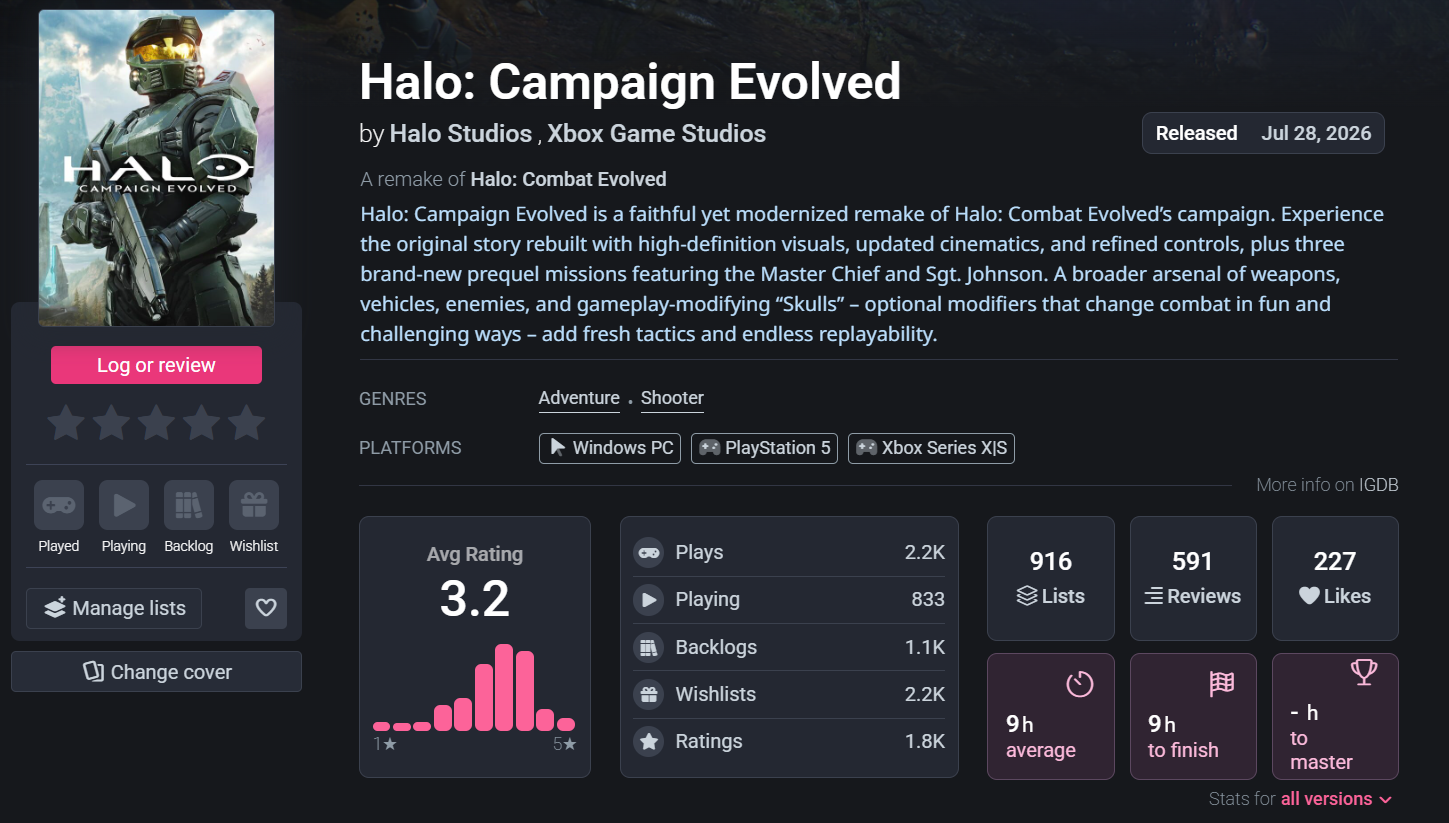
Task: View the 227 Likes card
Action: (1335, 578)
